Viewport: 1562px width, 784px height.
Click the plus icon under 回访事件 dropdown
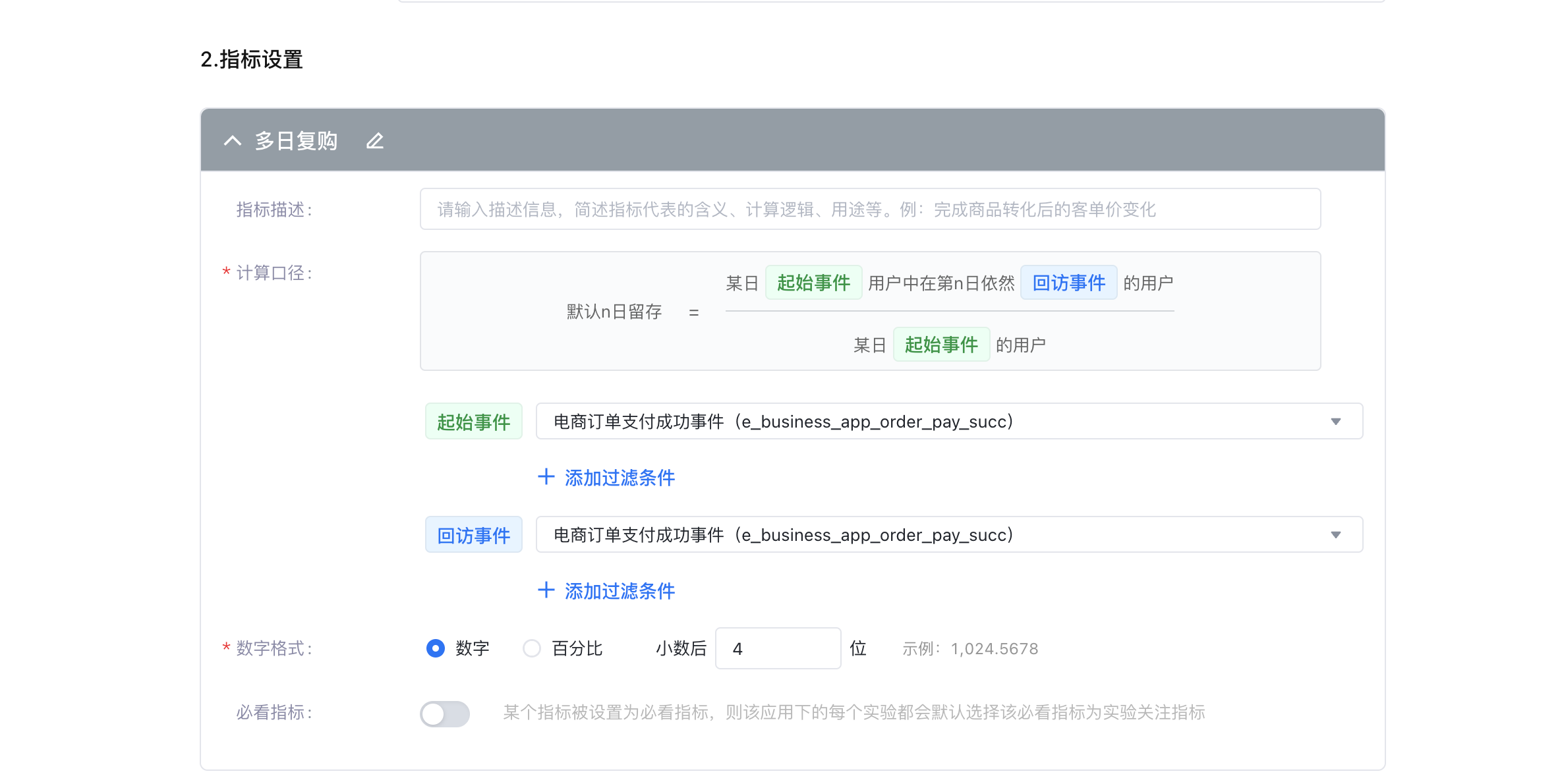click(x=546, y=590)
